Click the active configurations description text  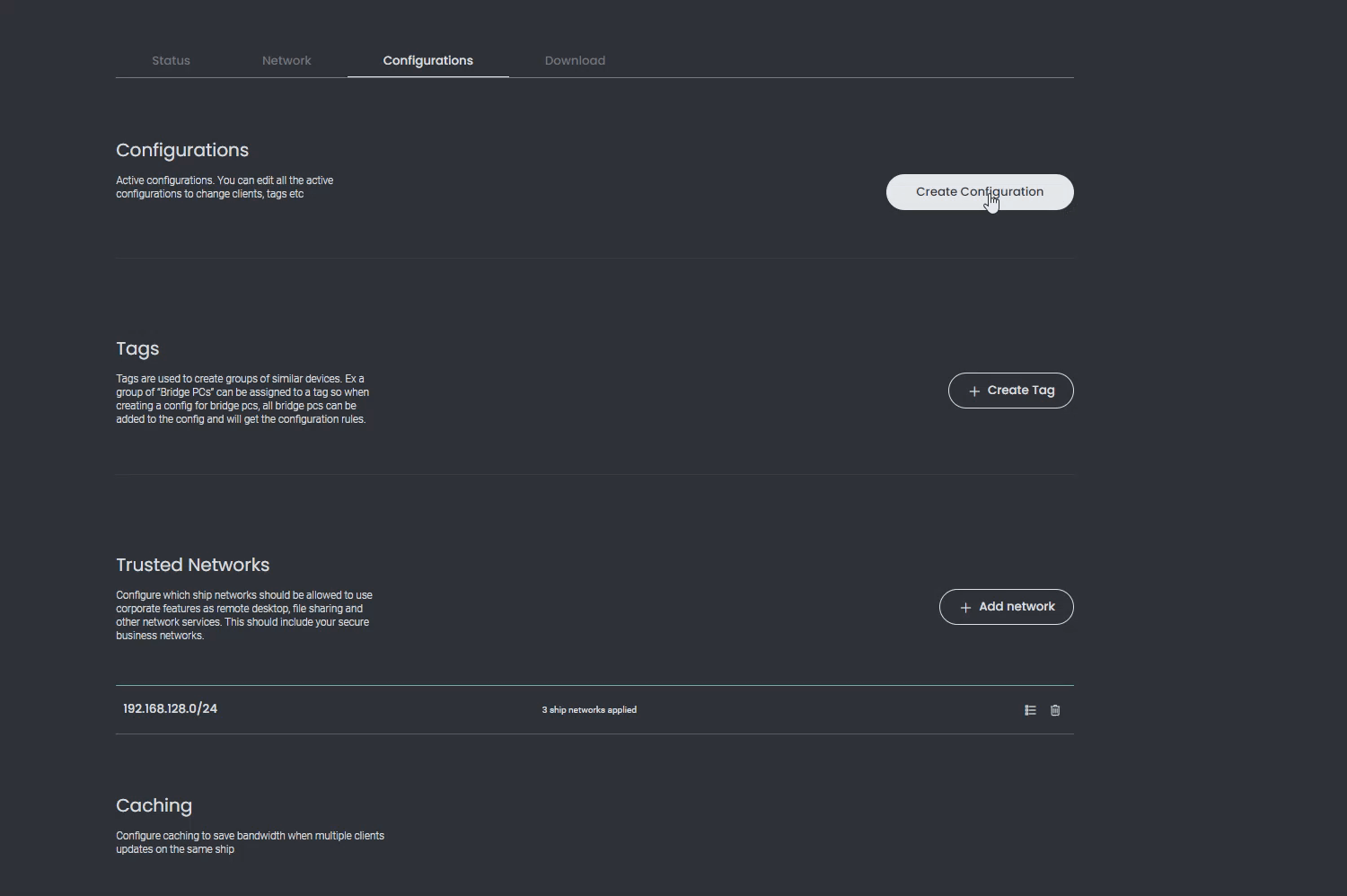click(224, 187)
